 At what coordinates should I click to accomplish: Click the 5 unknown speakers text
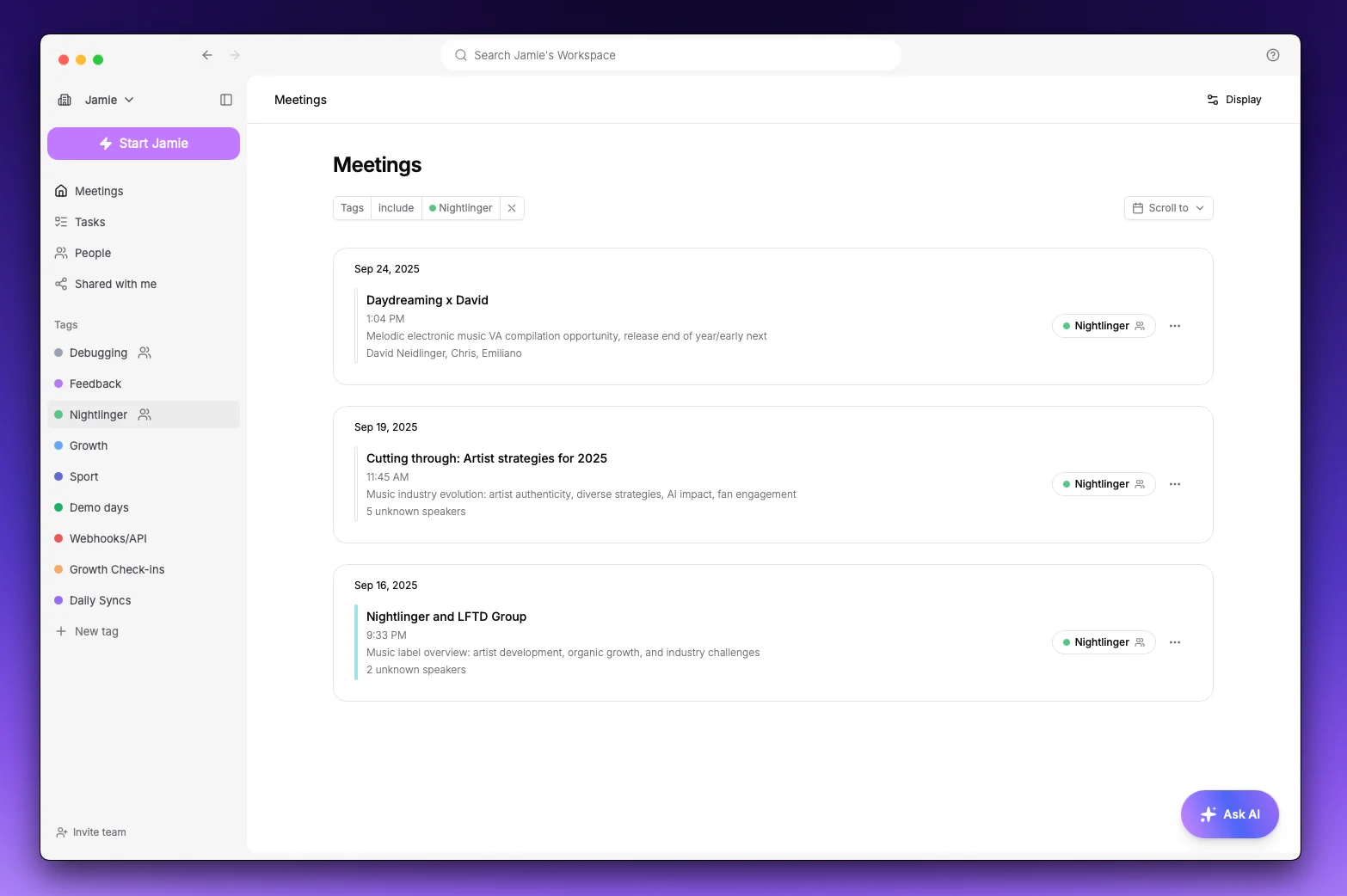(x=416, y=512)
